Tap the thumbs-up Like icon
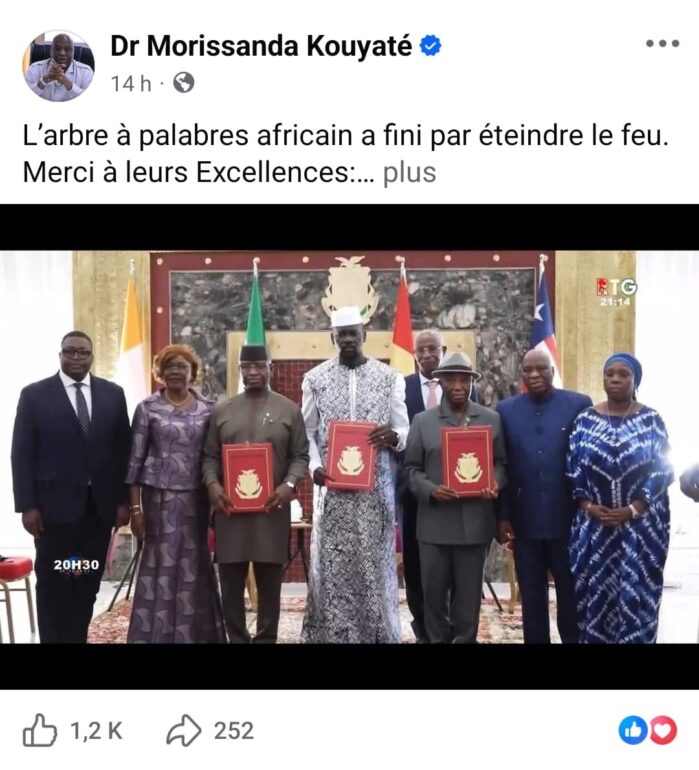The width and height of the screenshot is (699, 770). click(40, 730)
